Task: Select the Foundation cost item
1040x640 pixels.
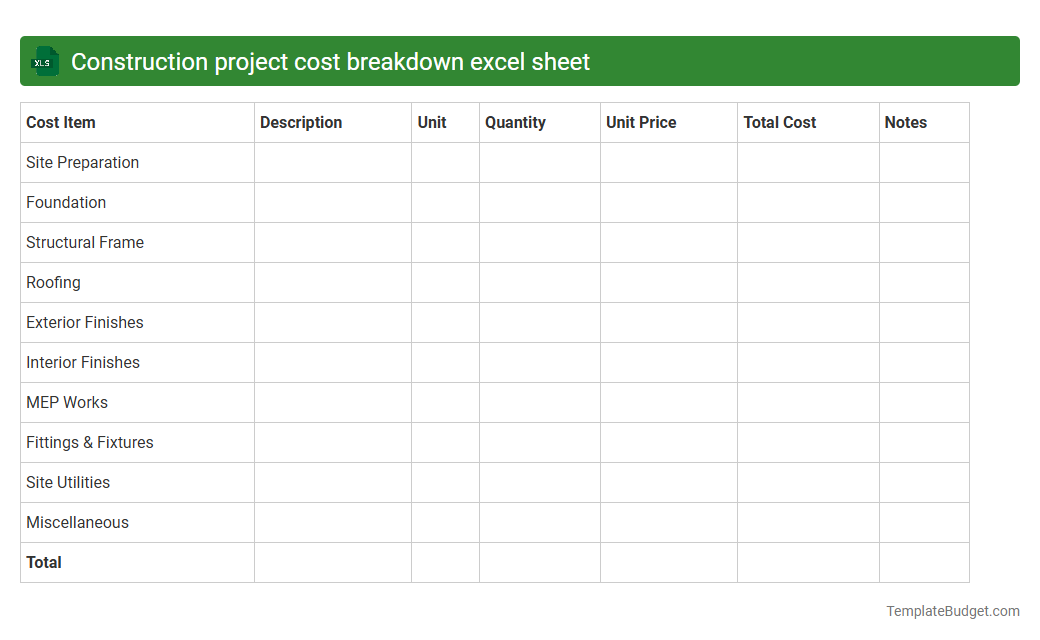Action: 66,202
